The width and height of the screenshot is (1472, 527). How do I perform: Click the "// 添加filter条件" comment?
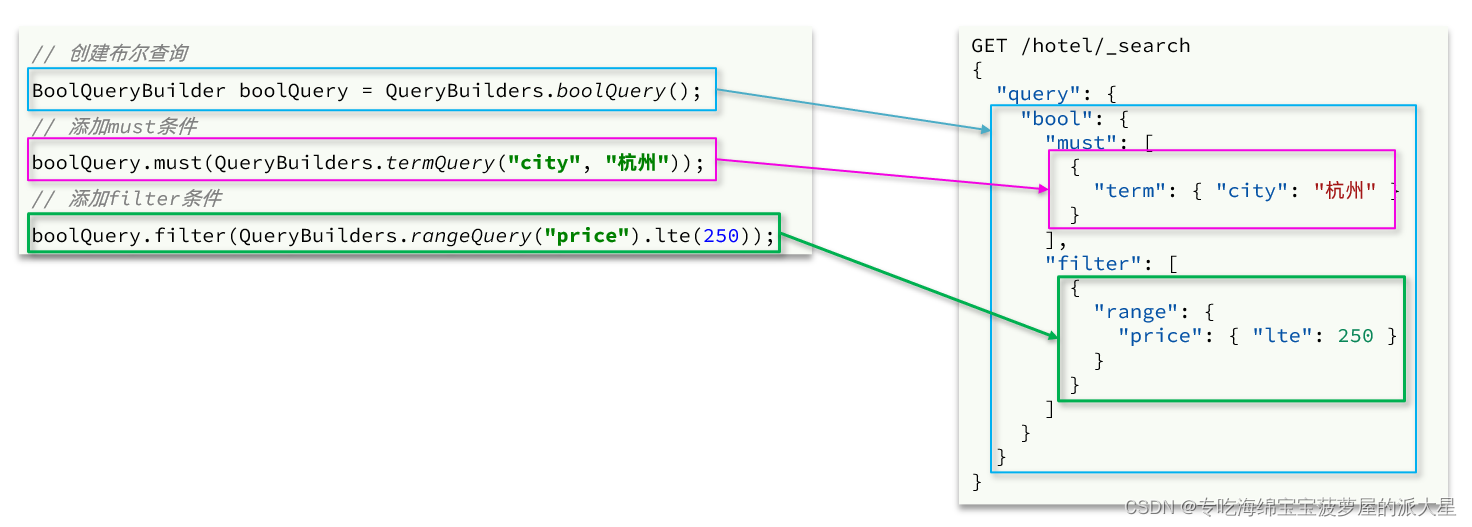pyautogui.click(x=126, y=199)
